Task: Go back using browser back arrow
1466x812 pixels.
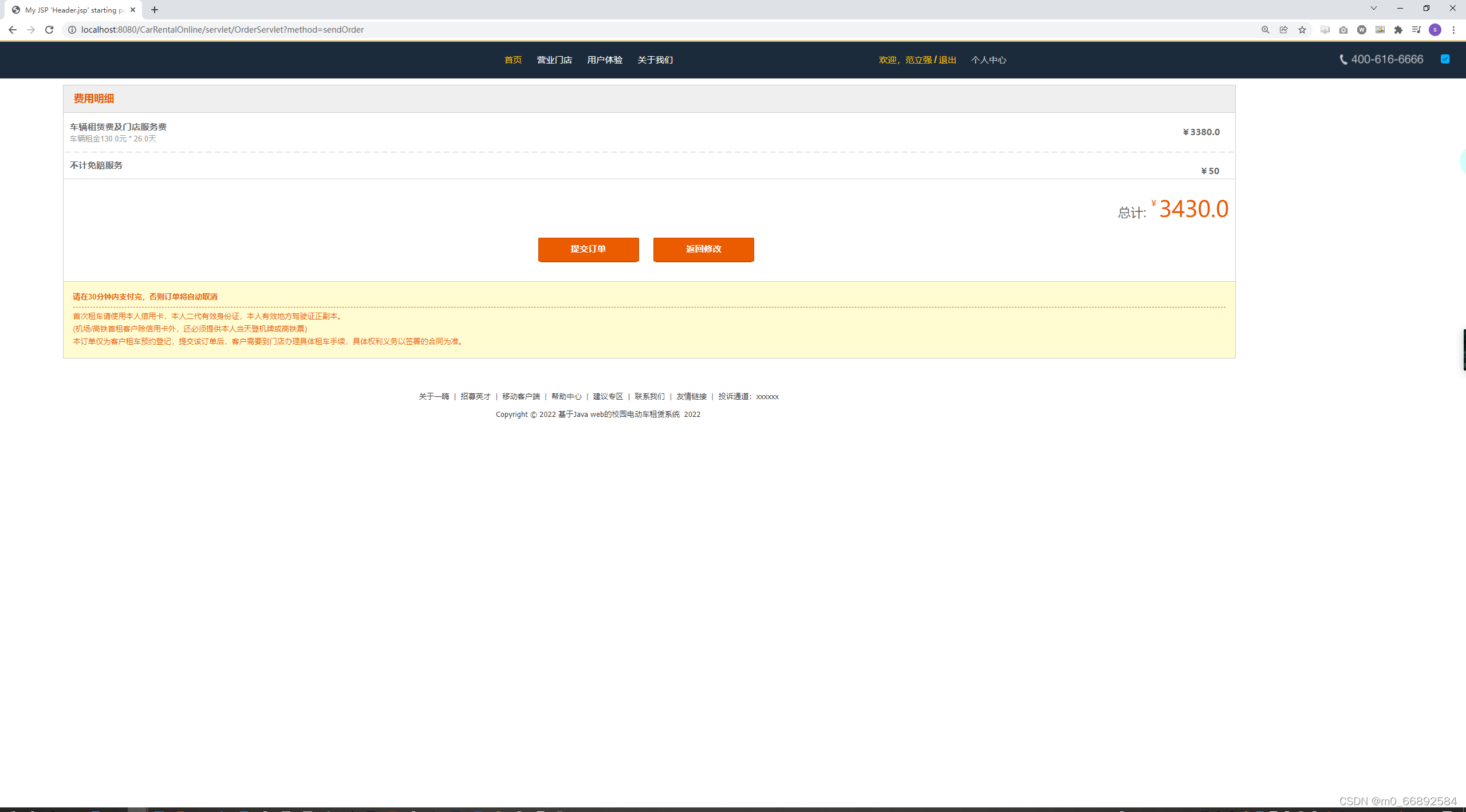Action: (x=12, y=30)
